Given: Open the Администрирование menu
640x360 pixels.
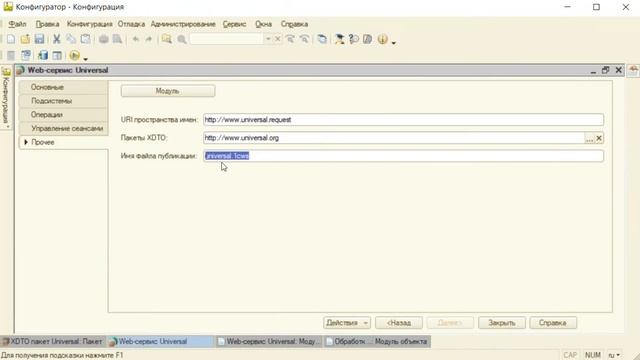Looking at the screenshot, I should pyautogui.click(x=183, y=24).
